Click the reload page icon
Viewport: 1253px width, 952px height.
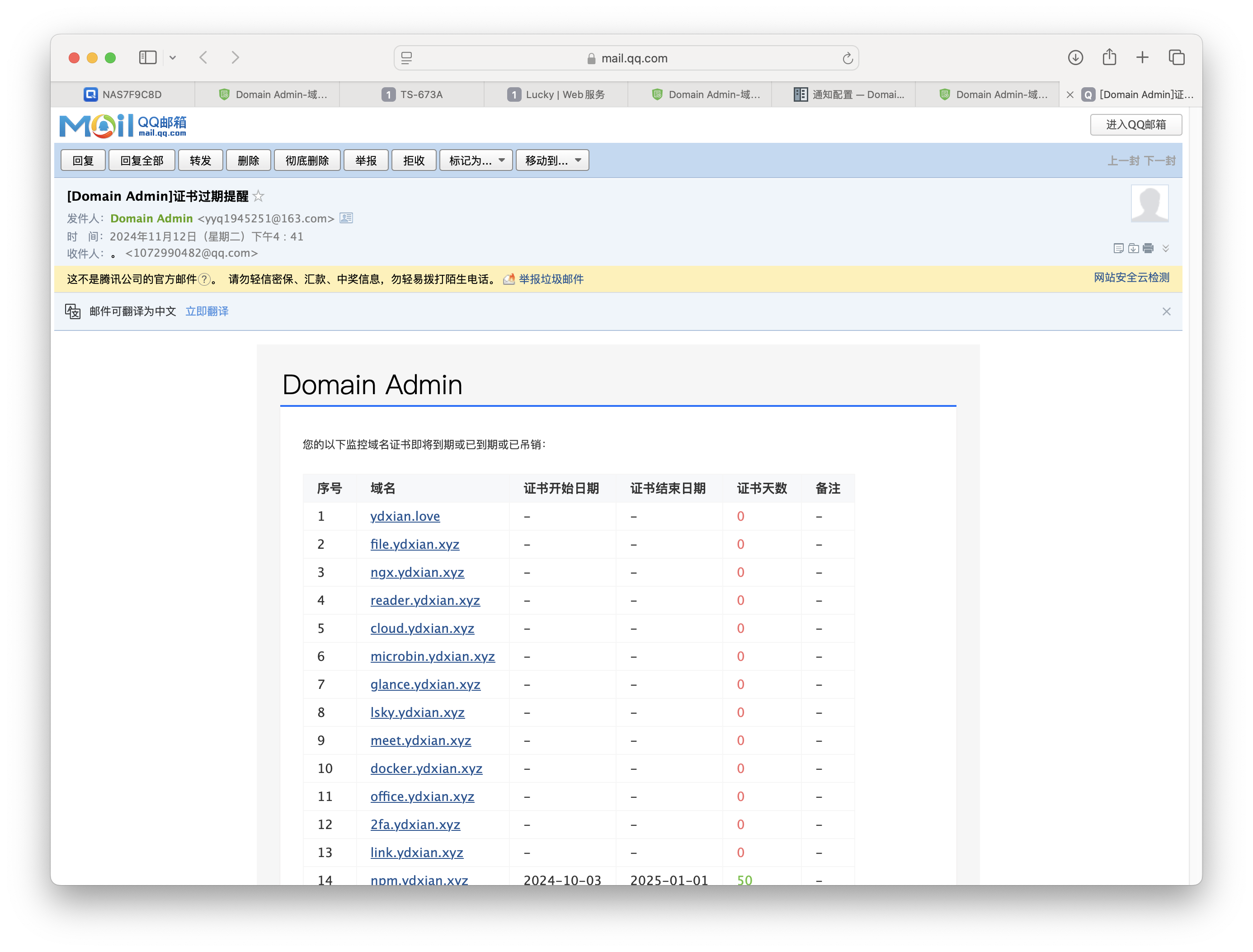coord(847,58)
